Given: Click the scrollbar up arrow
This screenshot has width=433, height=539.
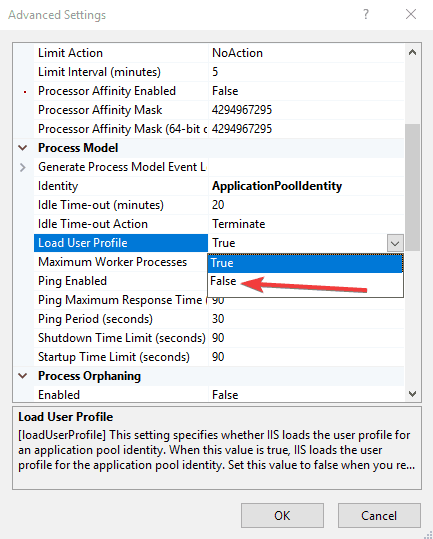Looking at the screenshot, I should (412, 52).
